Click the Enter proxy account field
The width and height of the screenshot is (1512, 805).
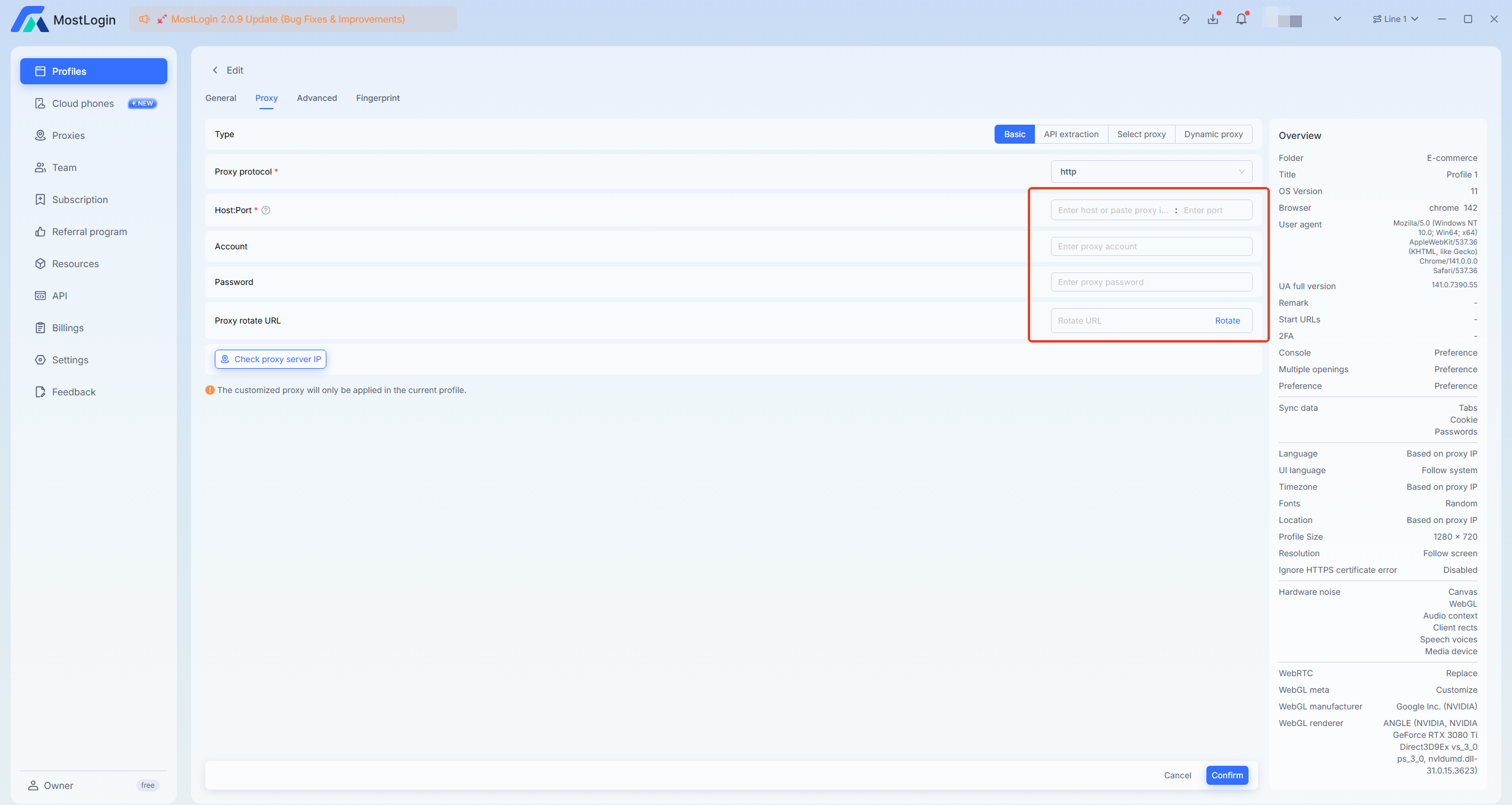point(1151,246)
